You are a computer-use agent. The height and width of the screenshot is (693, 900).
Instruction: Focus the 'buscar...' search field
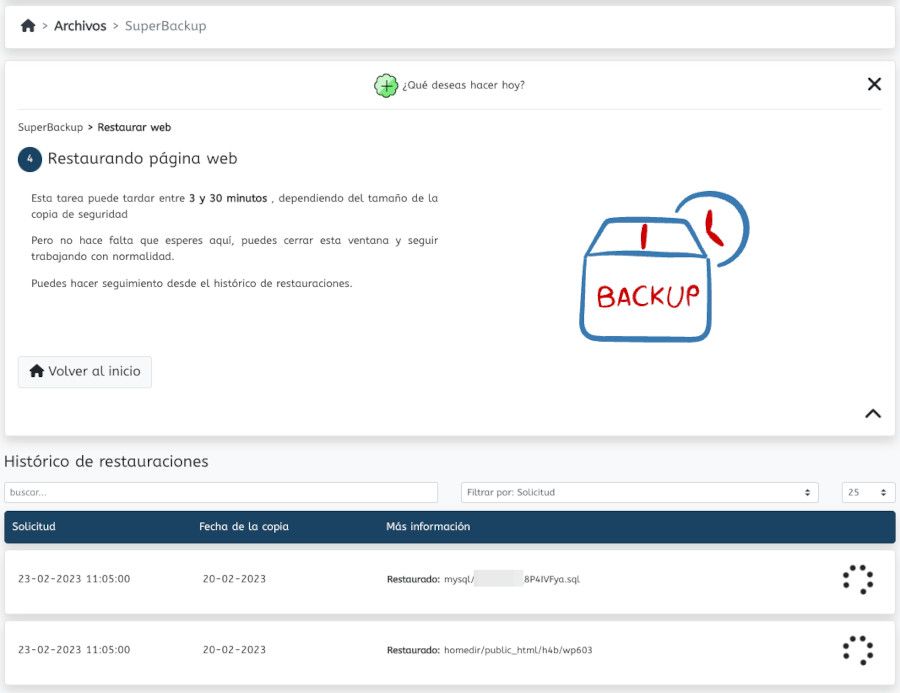point(221,493)
